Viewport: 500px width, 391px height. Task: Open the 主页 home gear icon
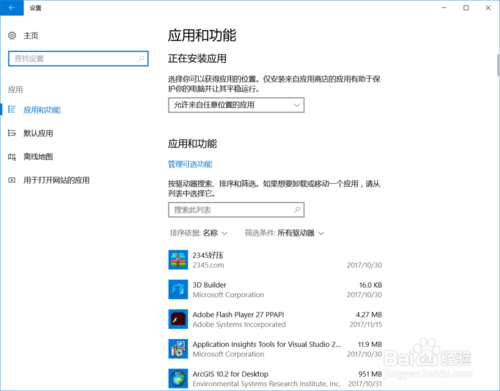(x=12, y=35)
